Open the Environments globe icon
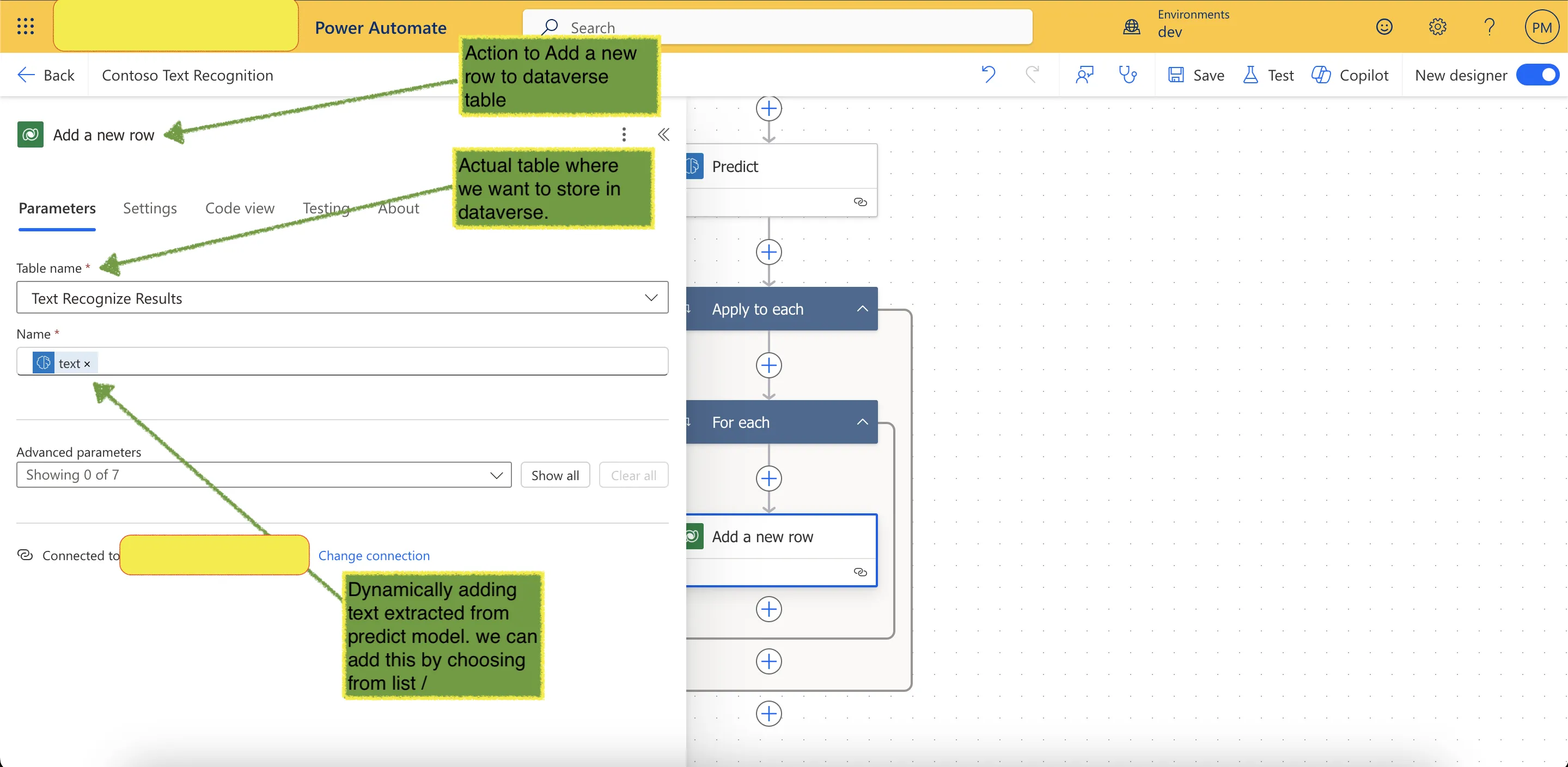The width and height of the screenshot is (1568, 767). click(1132, 27)
